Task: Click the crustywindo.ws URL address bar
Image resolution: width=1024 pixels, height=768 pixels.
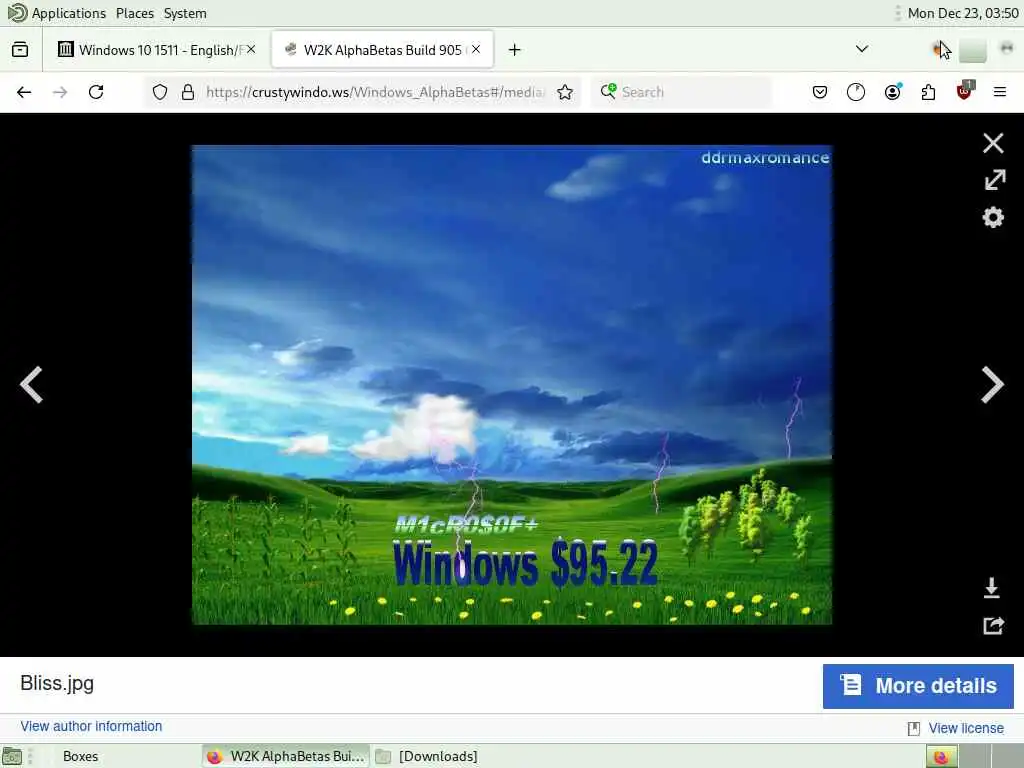Action: click(x=376, y=92)
